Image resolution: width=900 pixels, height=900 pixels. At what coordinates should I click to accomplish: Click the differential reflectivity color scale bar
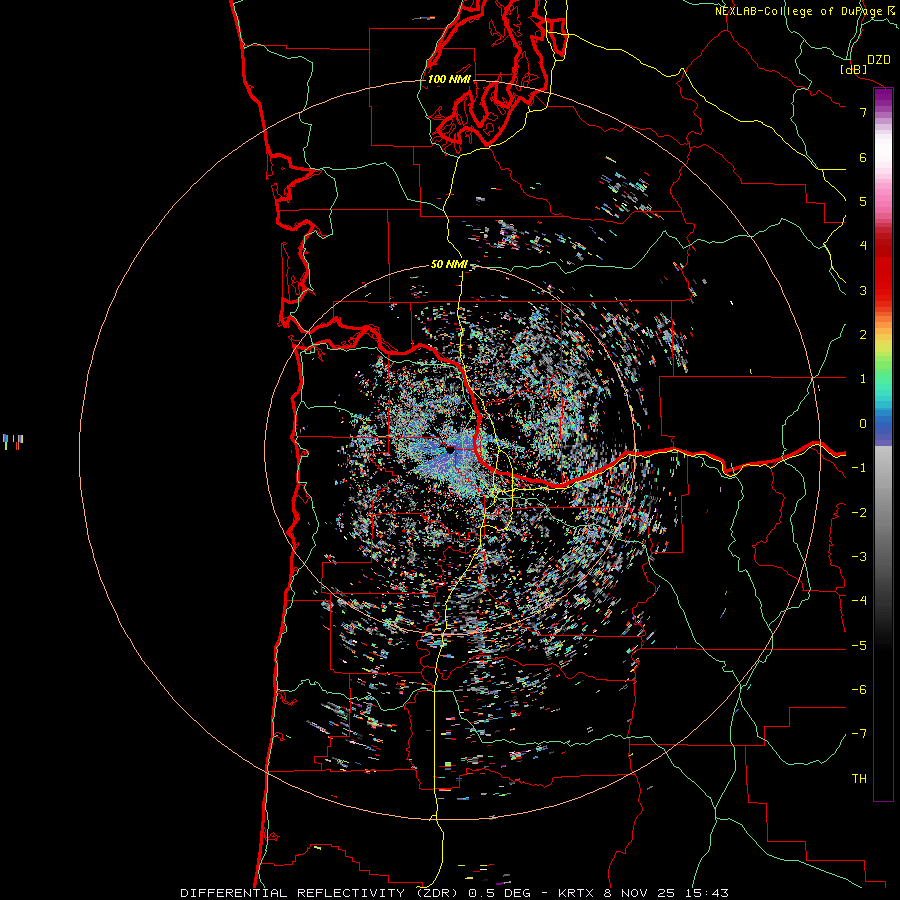(x=883, y=444)
